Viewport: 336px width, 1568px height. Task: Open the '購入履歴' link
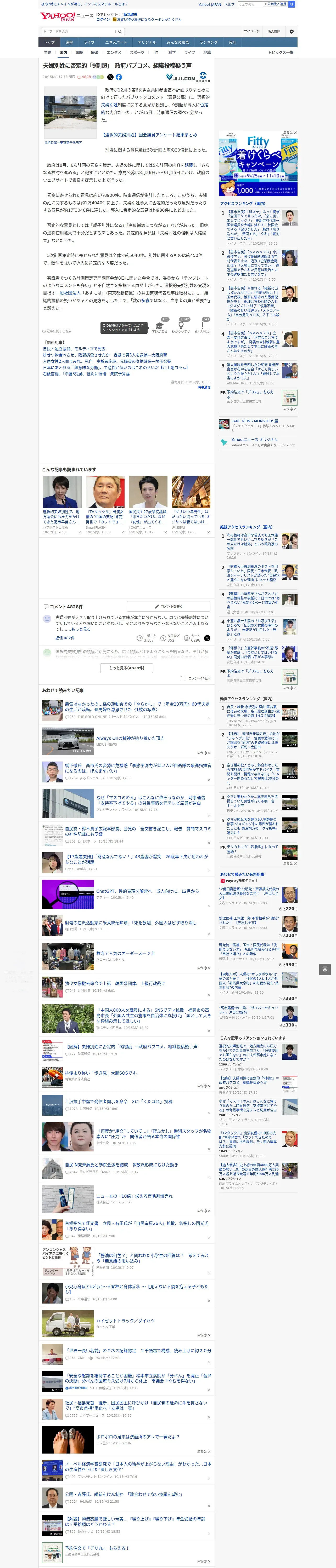point(274,32)
